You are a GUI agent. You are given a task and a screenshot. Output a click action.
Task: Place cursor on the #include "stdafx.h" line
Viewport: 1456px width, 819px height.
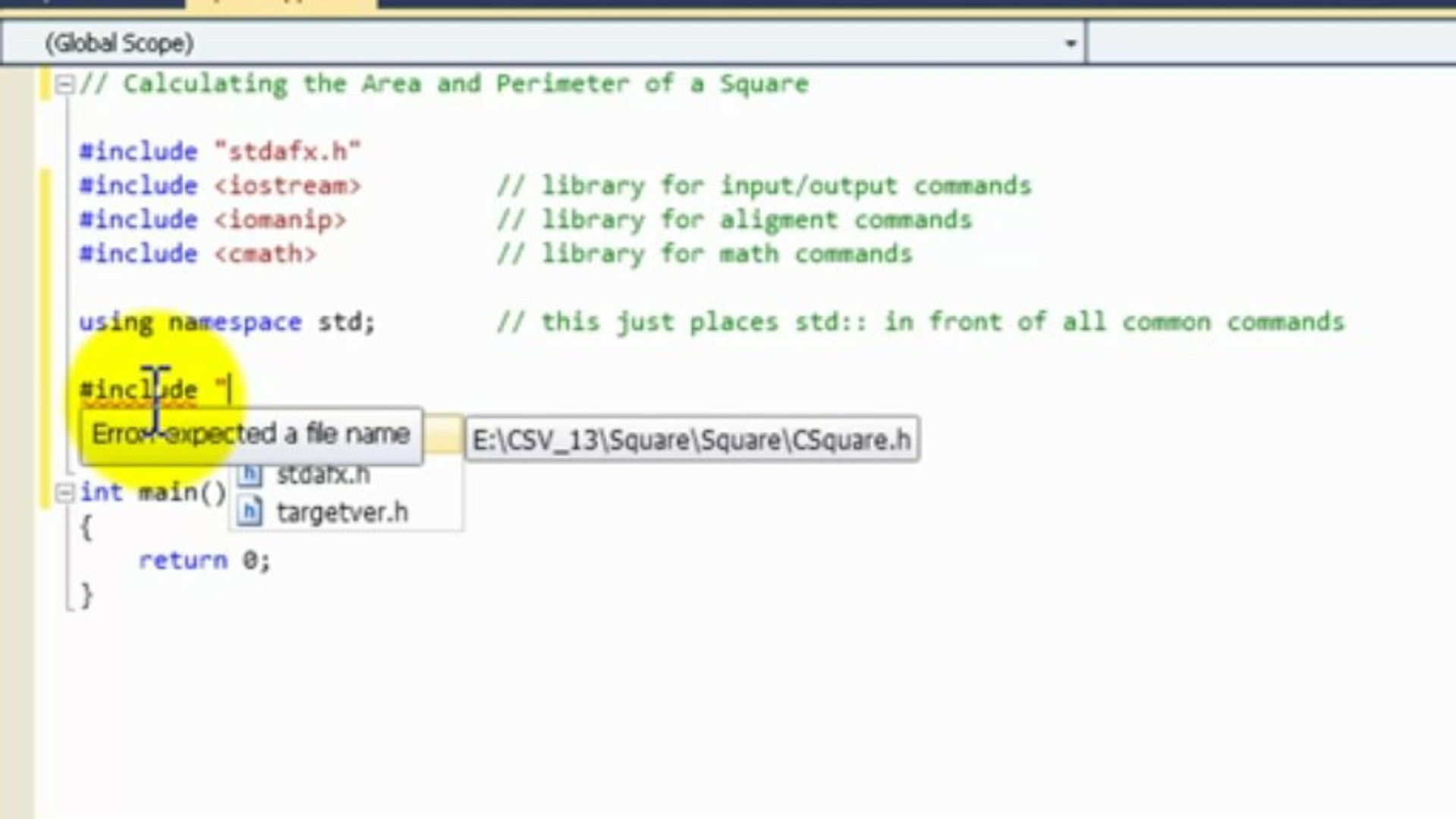point(220,151)
